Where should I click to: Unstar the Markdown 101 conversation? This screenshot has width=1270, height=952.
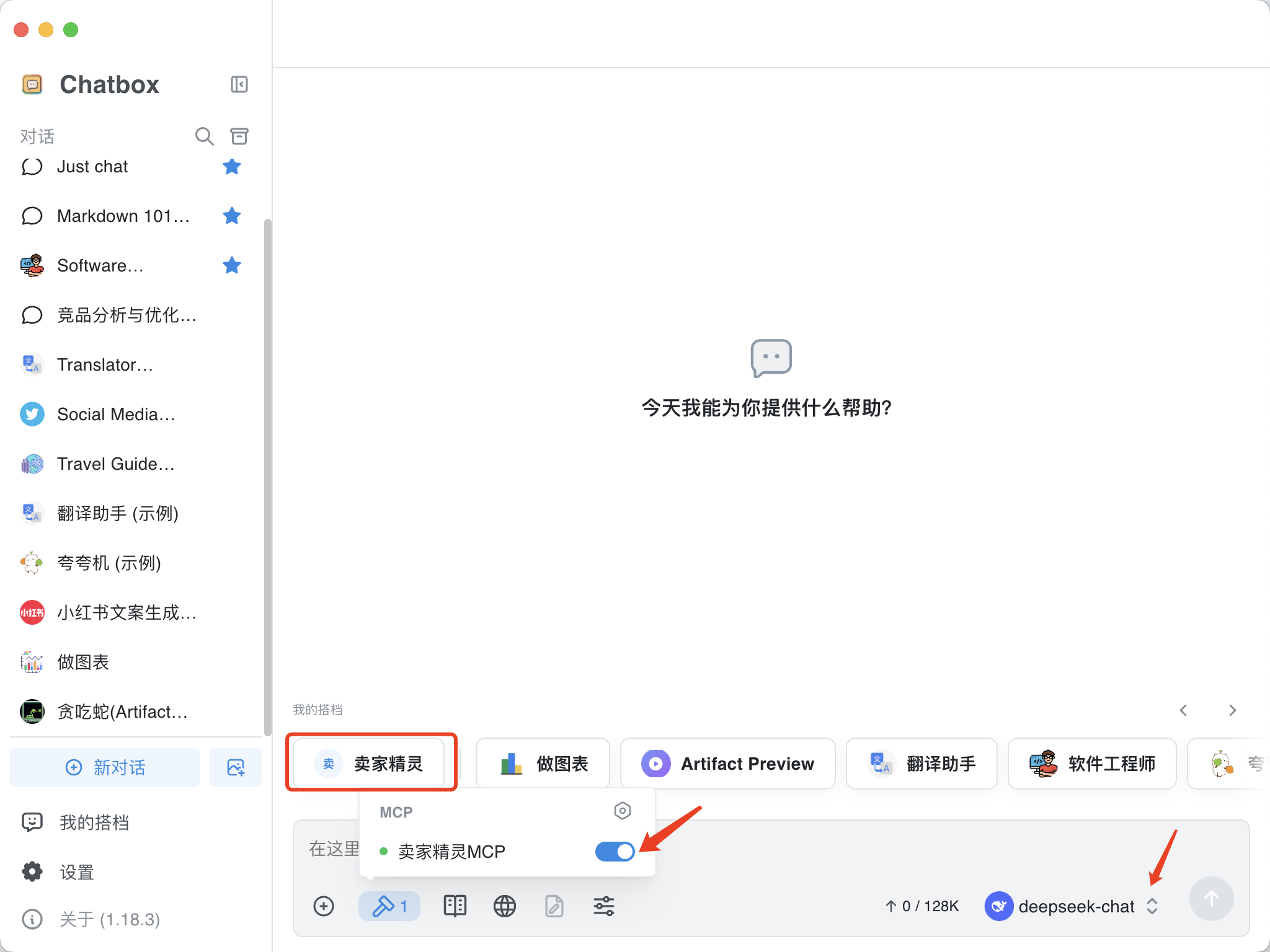pyautogui.click(x=232, y=216)
